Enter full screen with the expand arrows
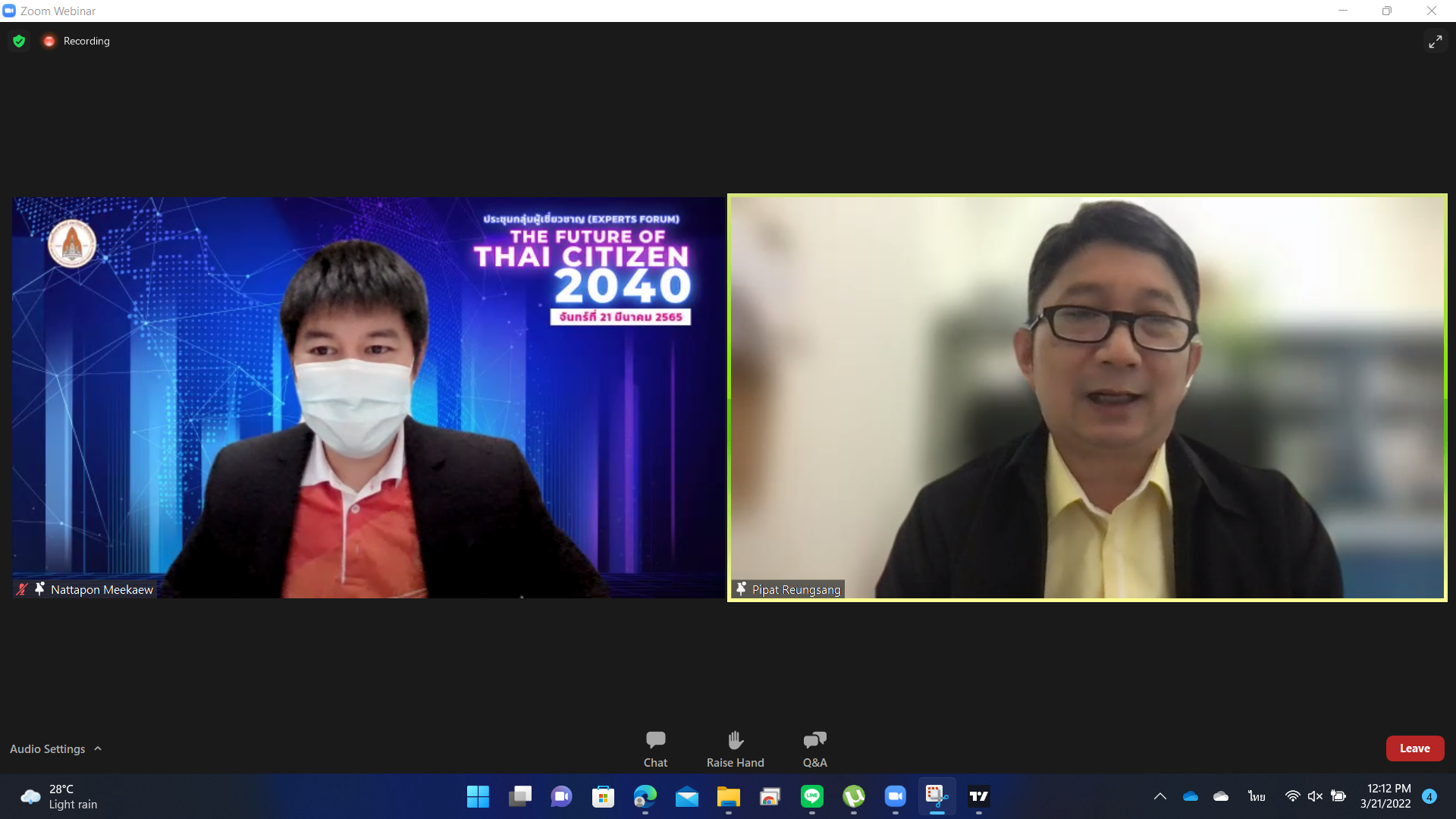1456x819 pixels. pos(1435,42)
